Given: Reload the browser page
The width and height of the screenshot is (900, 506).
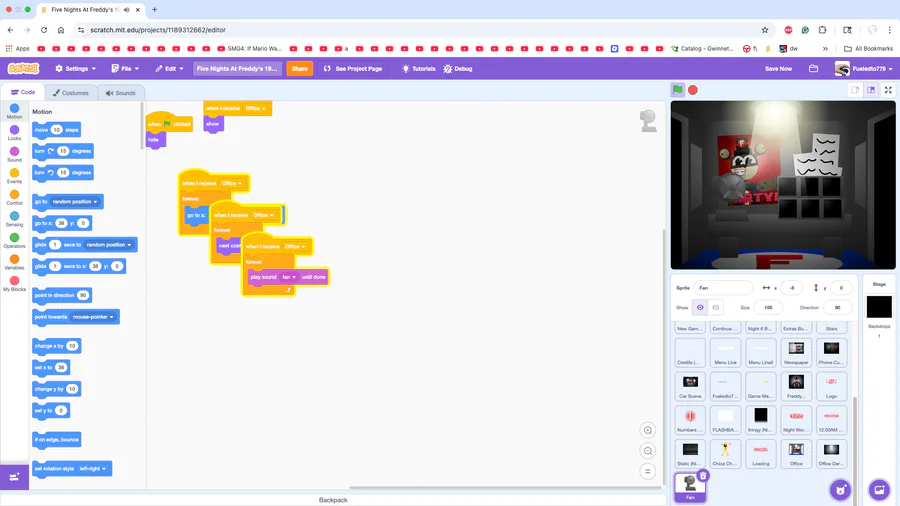Looking at the screenshot, I should (x=44, y=30).
